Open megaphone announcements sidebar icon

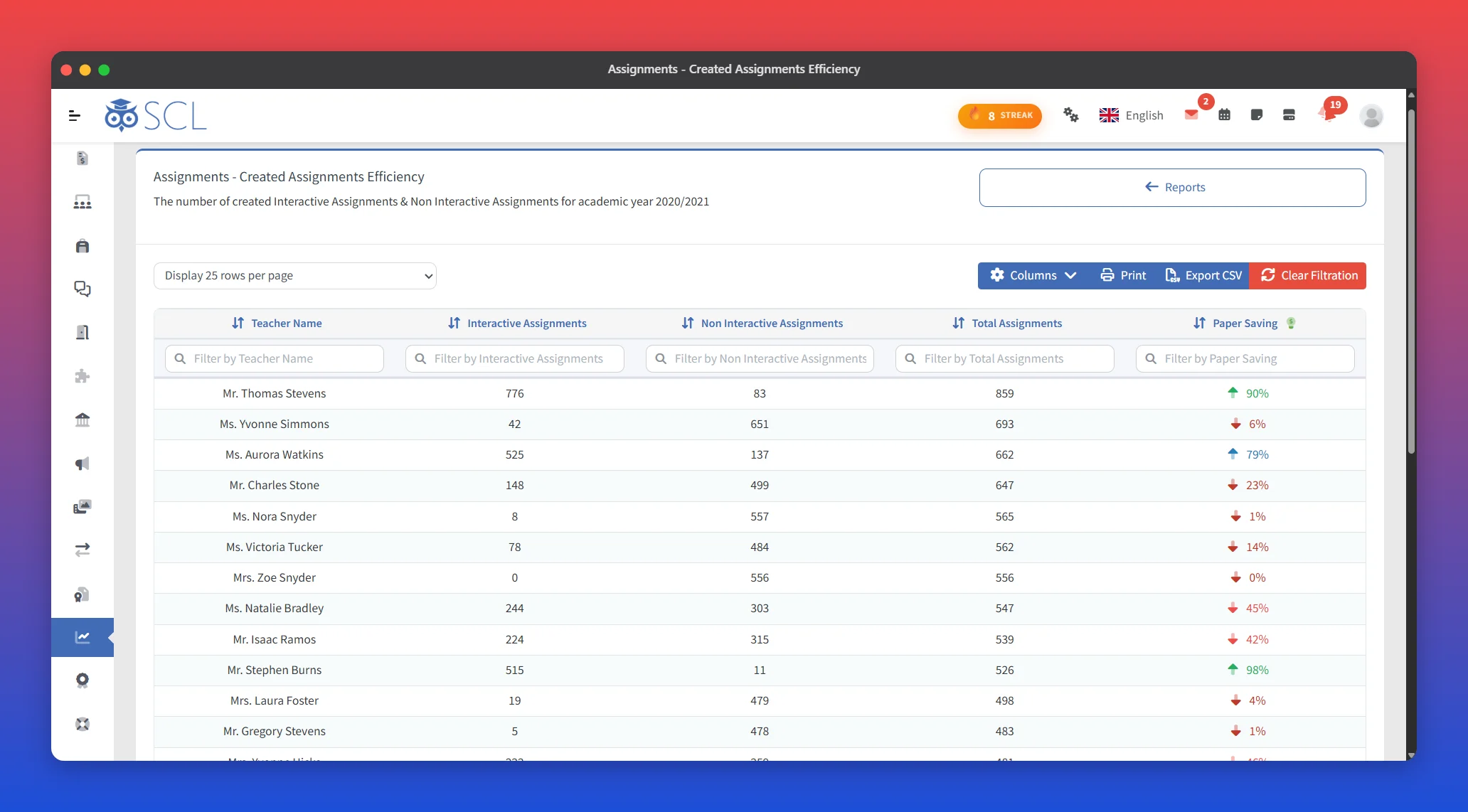pyautogui.click(x=83, y=464)
